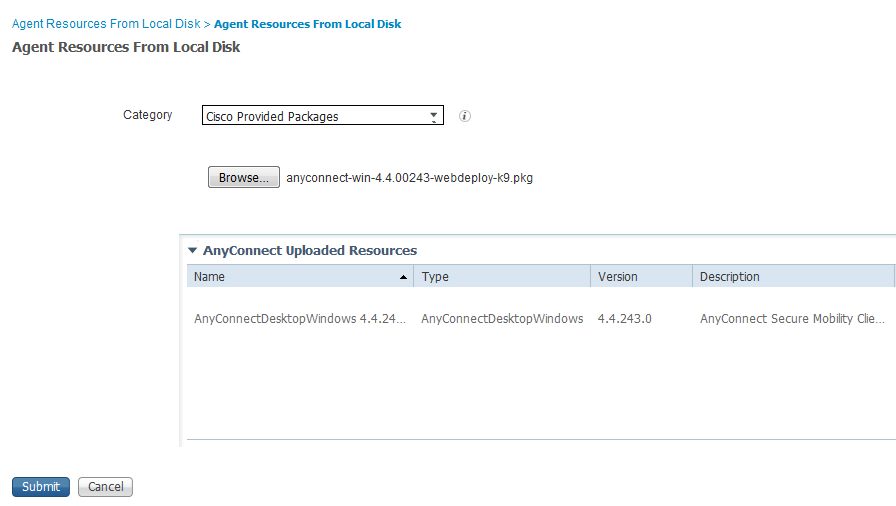Screen dimensions: 896x506
Task: Click the Category label
Action: tap(147, 115)
